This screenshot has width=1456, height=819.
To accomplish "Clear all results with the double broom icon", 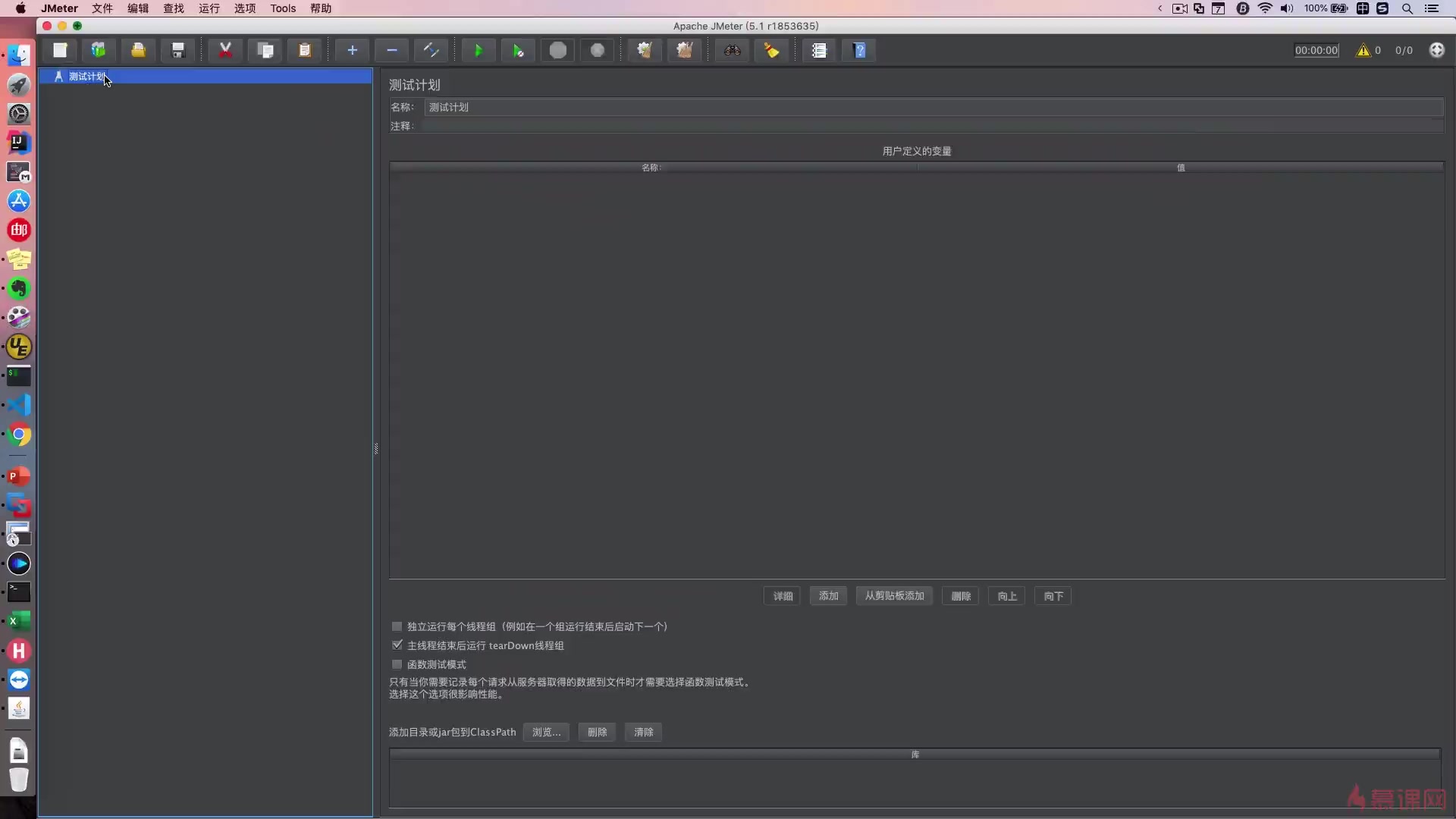I will click(685, 50).
